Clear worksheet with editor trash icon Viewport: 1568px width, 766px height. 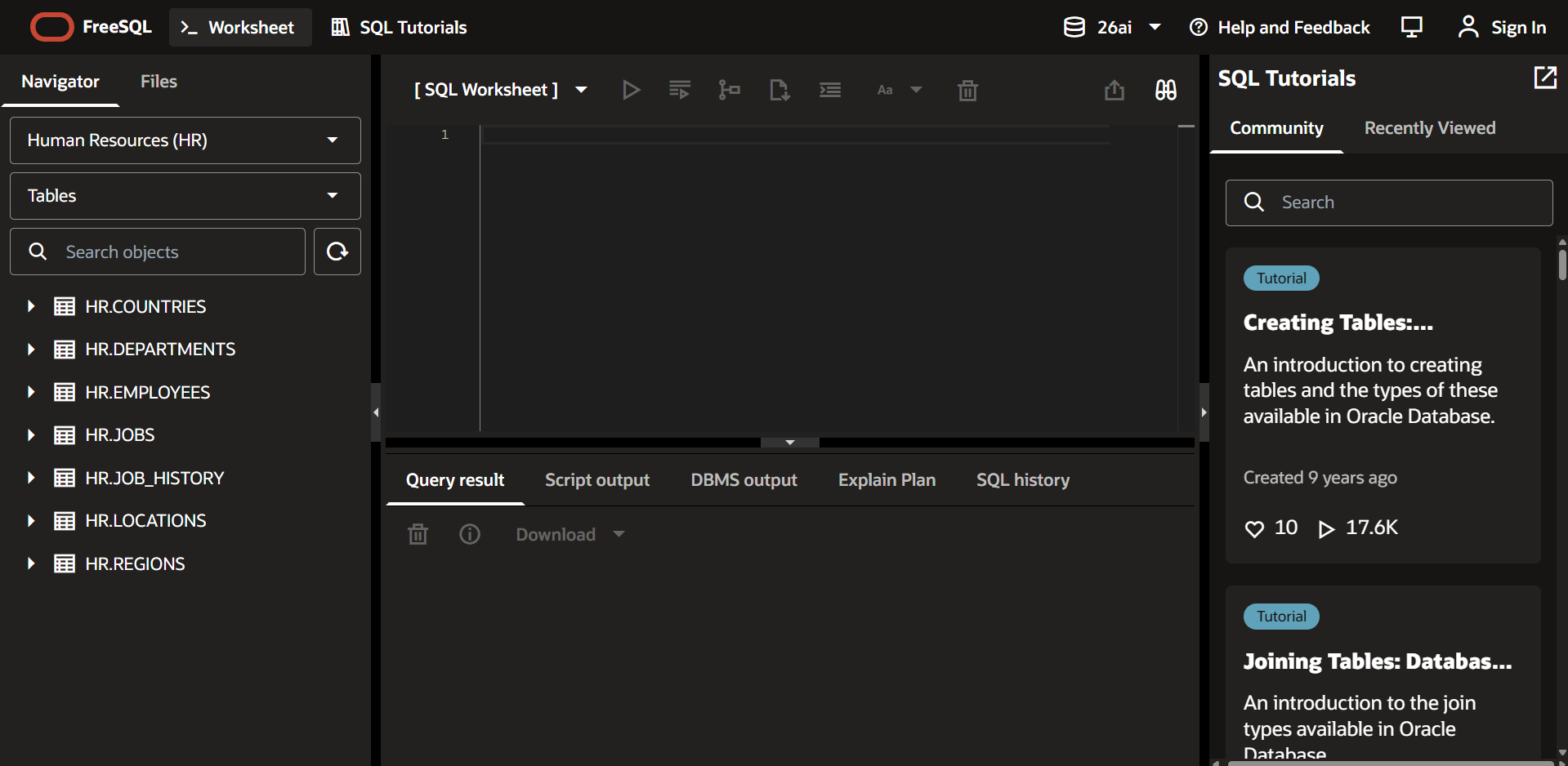pyautogui.click(x=967, y=90)
